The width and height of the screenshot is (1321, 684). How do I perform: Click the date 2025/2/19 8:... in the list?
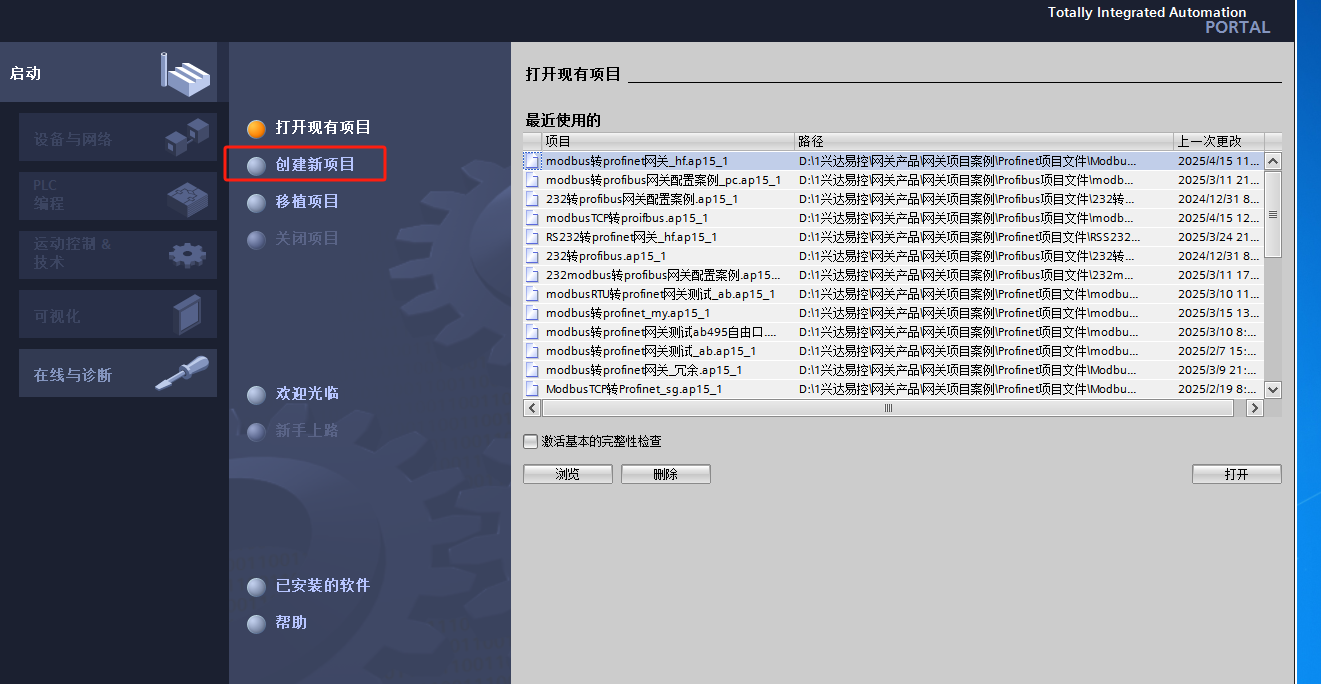coord(1217,389)
